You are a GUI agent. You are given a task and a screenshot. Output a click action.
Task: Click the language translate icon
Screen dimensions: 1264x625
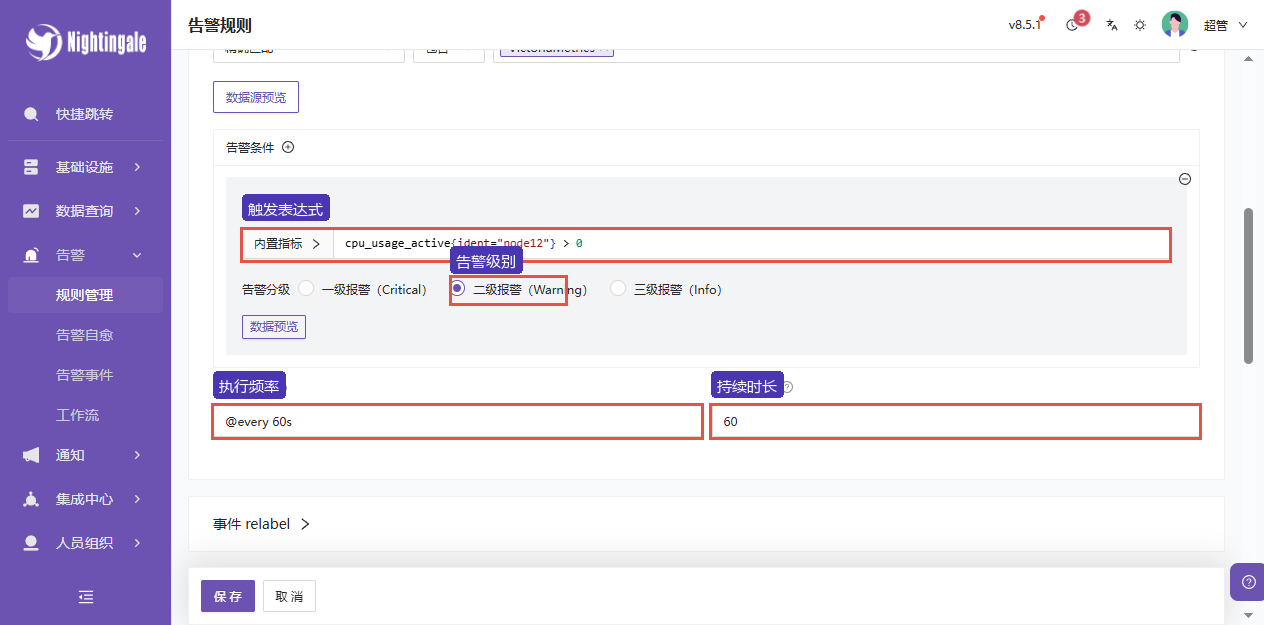pos(1111,25)
